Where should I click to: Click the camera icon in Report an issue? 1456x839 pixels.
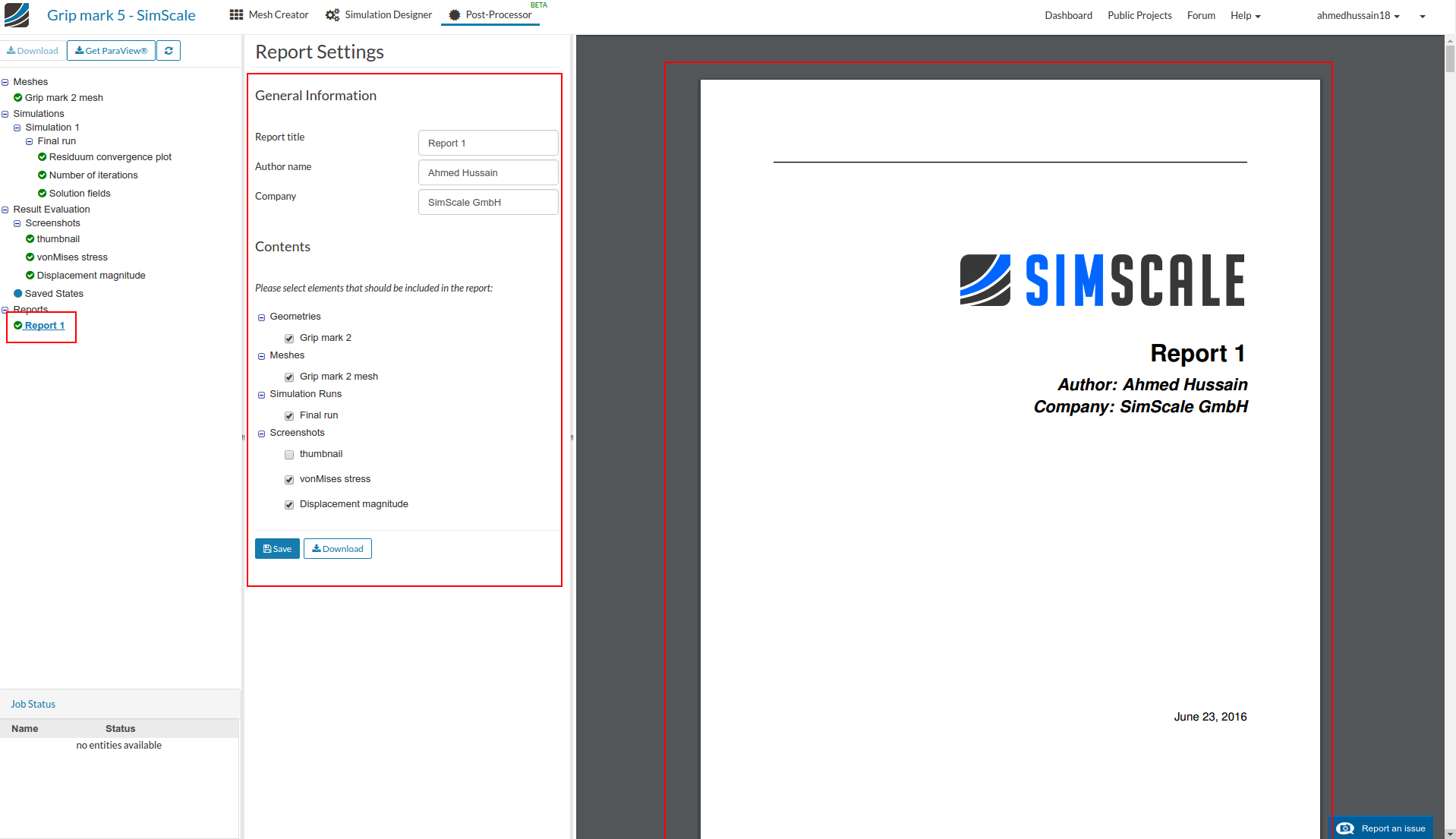1345,828
